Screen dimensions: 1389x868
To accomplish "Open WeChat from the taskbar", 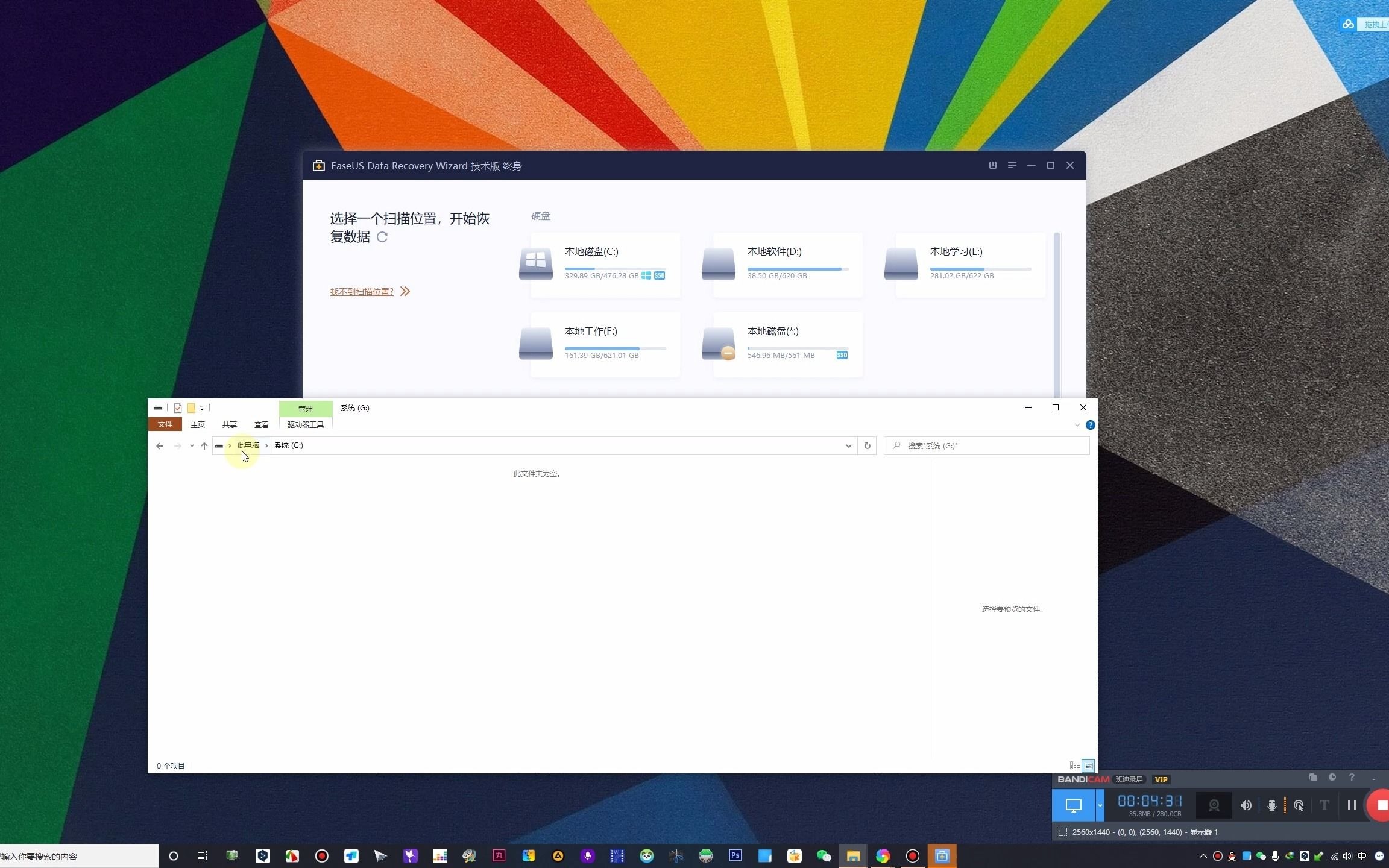I will coord(824,856).
